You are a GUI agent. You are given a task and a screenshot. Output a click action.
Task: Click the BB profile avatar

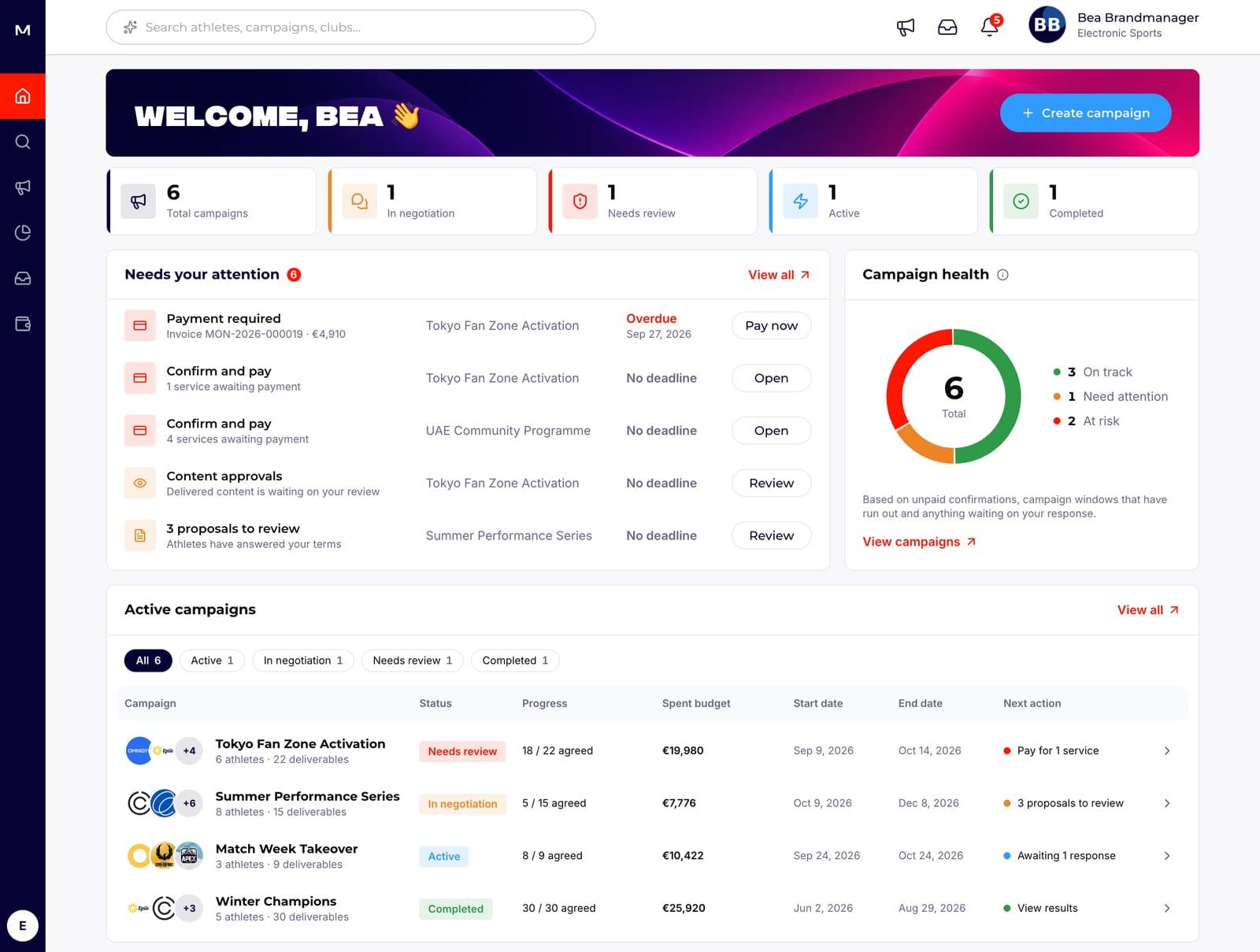pyautogui.click(x=1047, y=24)
